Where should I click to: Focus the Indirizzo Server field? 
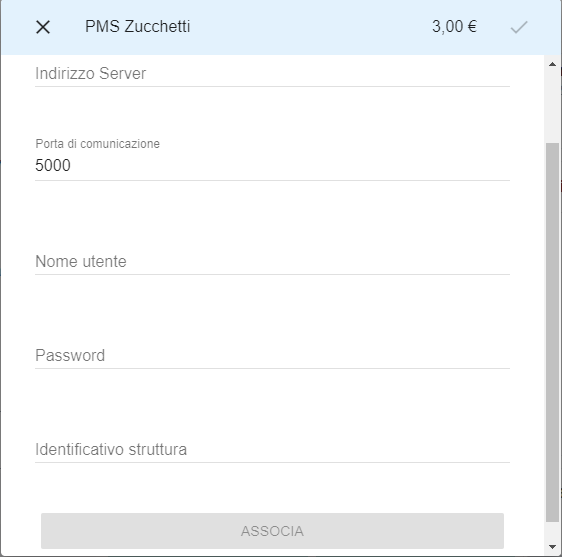[x=272, y=74]
